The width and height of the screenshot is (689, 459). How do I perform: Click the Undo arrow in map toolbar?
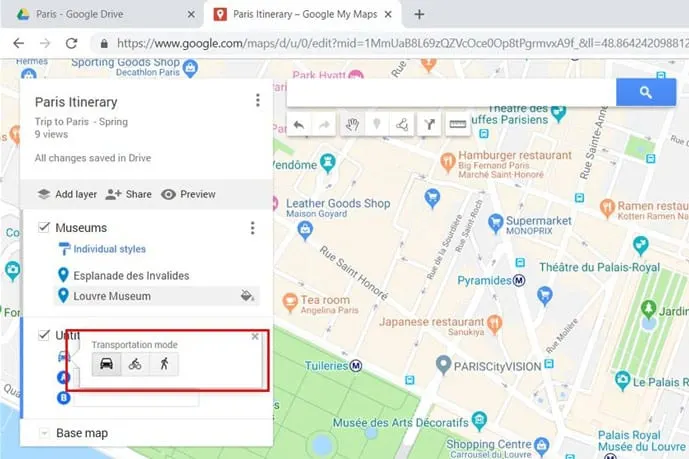click(299, 125)
